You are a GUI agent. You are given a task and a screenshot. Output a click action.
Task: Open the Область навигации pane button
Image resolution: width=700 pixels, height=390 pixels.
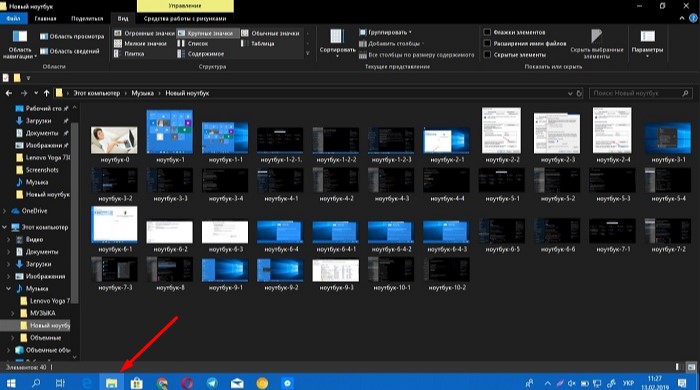19,44
